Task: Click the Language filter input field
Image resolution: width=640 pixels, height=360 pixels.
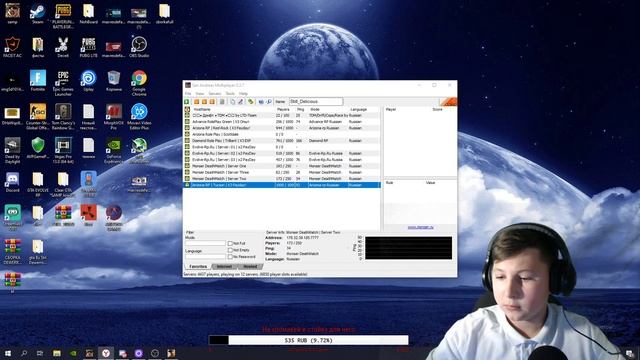Action: coord(205,257)
